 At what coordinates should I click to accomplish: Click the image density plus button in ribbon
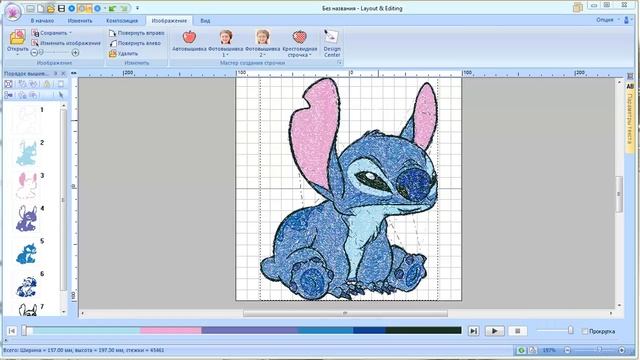tap(75, 53)
